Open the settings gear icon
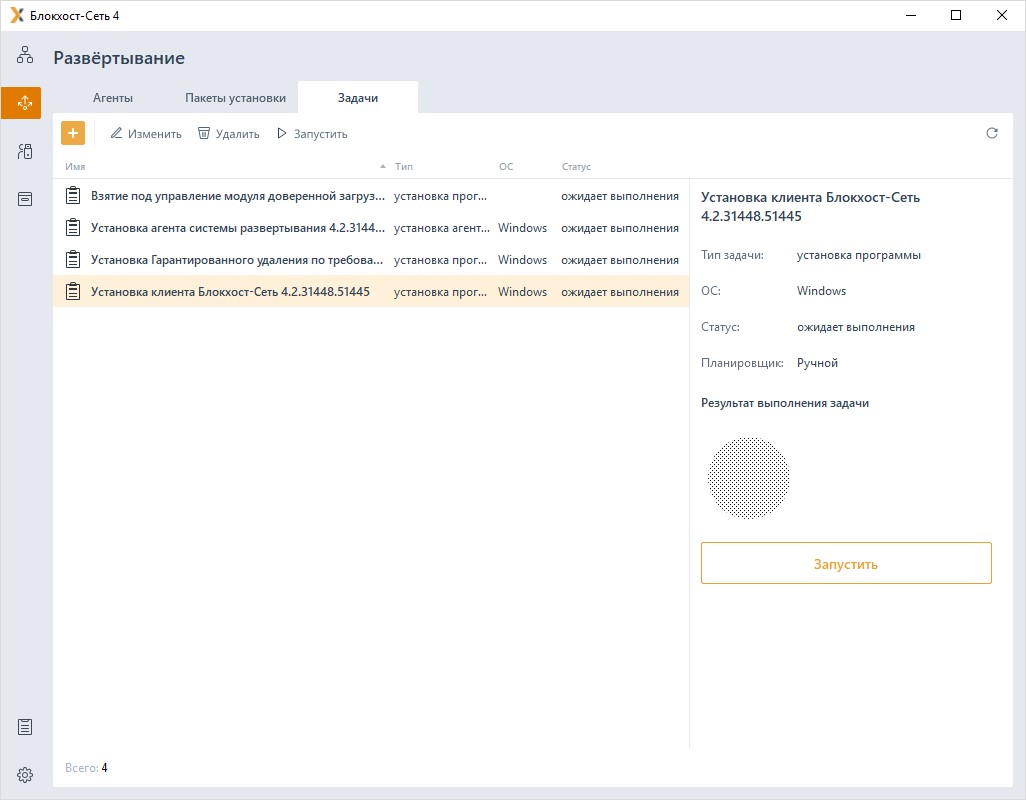Screen dimensions: 1026x800 pyautogui.click(x=25, y=775)
